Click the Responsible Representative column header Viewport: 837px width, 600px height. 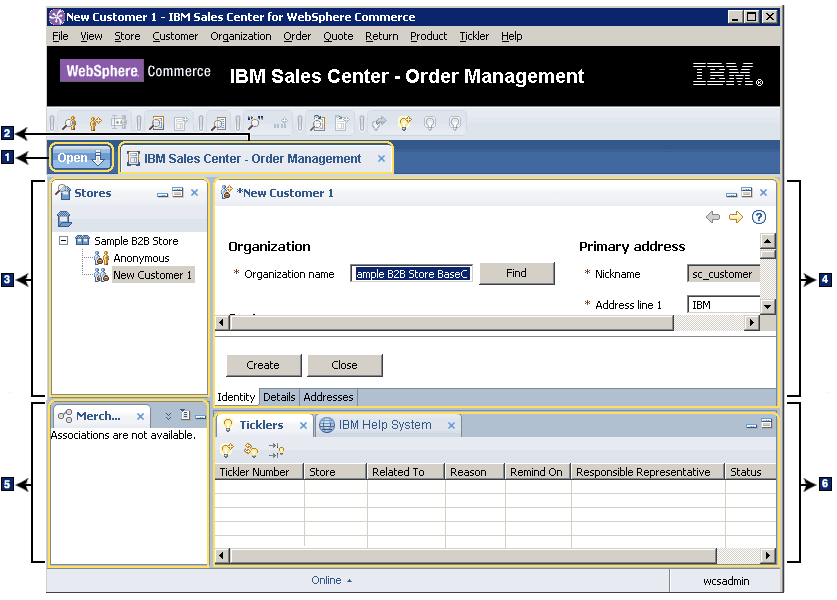(x=648, y=472)
